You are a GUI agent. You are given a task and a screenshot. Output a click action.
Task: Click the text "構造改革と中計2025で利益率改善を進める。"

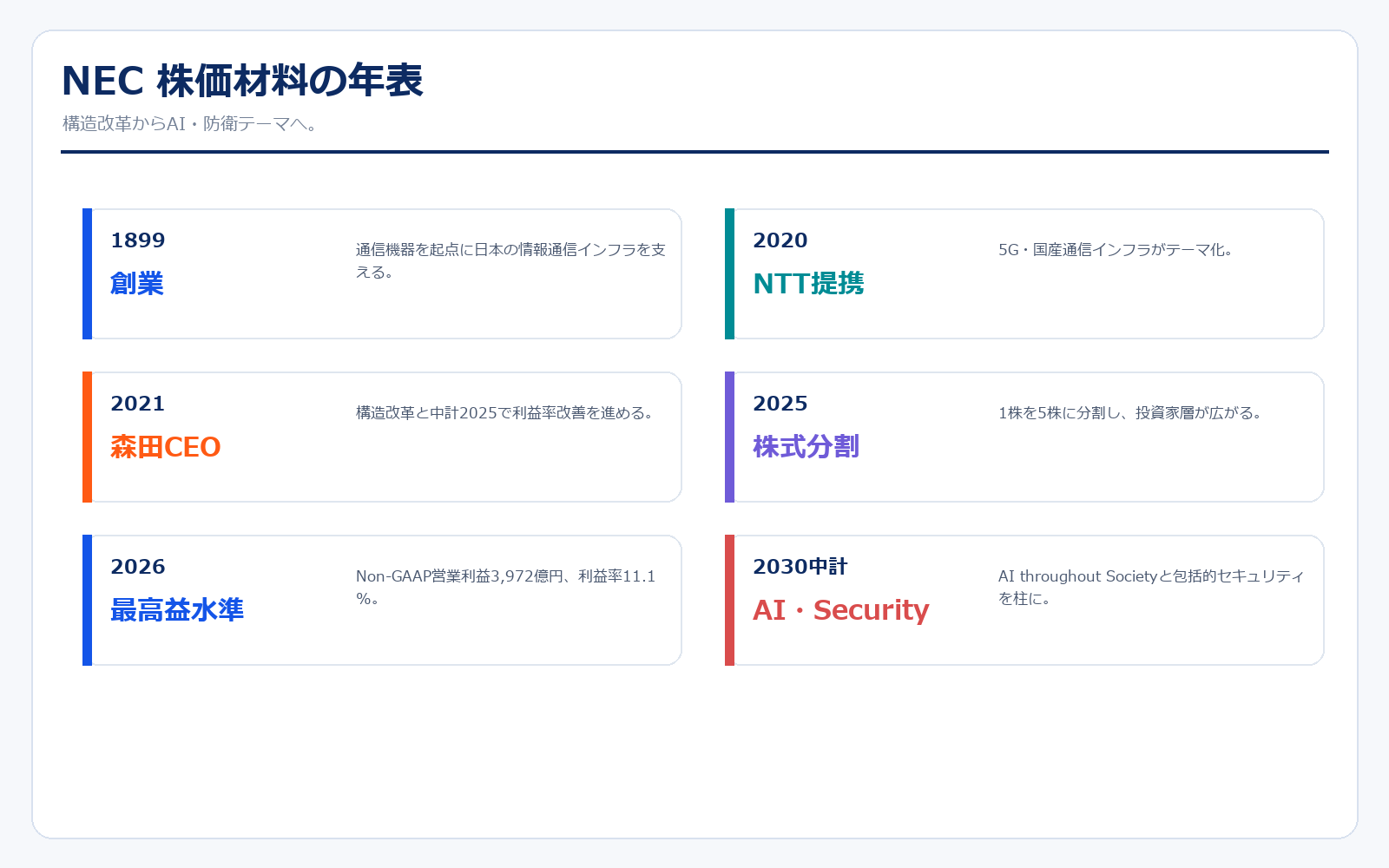pyautogui.click(x=504, y=413)
